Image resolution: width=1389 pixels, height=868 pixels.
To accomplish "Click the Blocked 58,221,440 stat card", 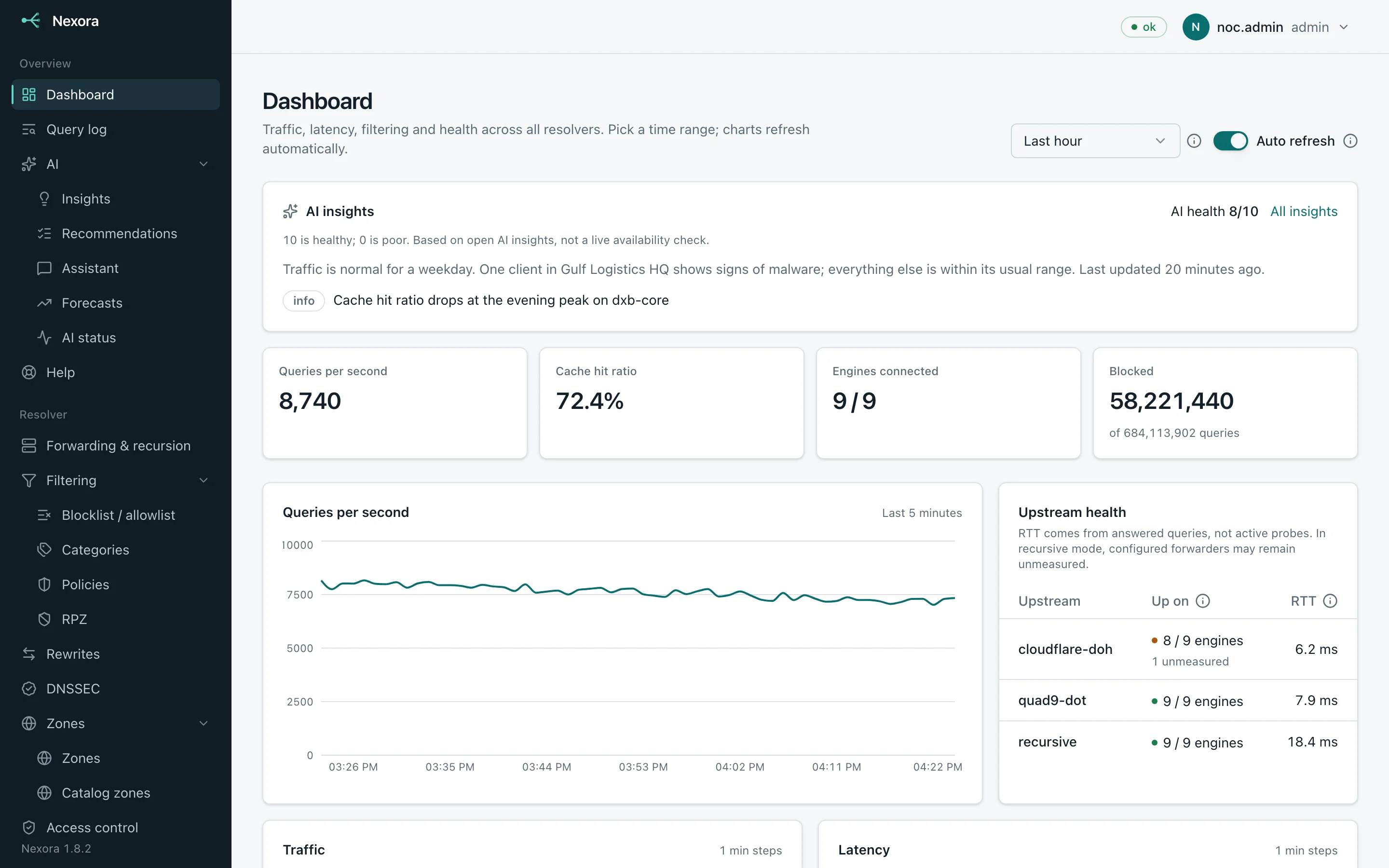I will click(1225, 403).
